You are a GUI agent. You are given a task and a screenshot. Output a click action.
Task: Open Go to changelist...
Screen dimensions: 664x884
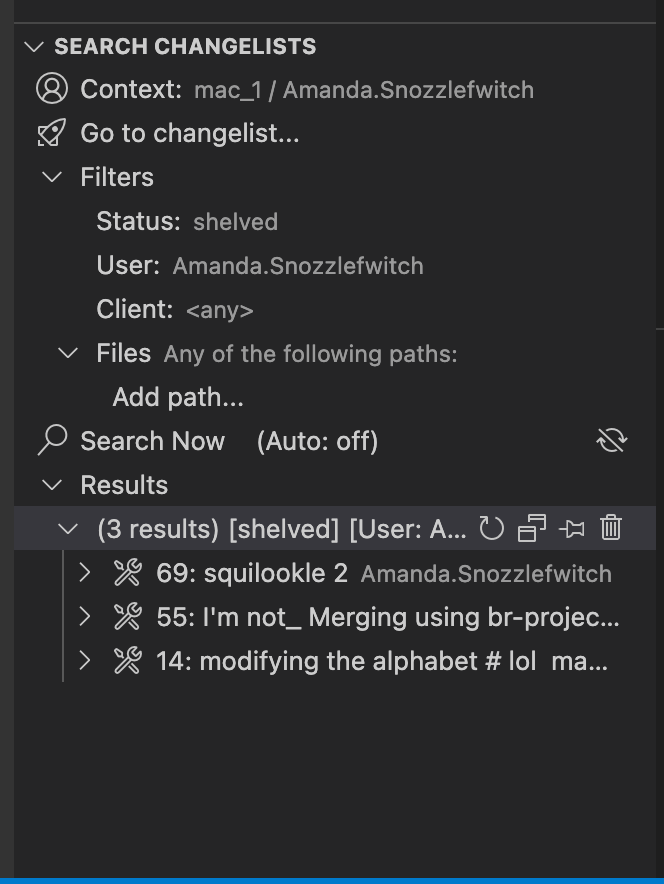click(x=189, y=133)
